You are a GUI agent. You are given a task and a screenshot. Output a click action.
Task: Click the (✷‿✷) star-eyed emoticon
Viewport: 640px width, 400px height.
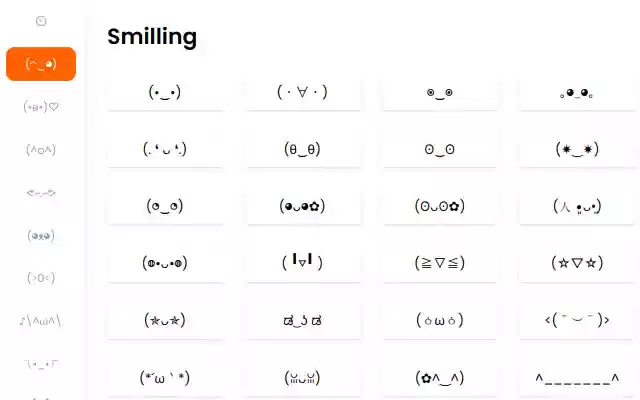click(577, 150)
